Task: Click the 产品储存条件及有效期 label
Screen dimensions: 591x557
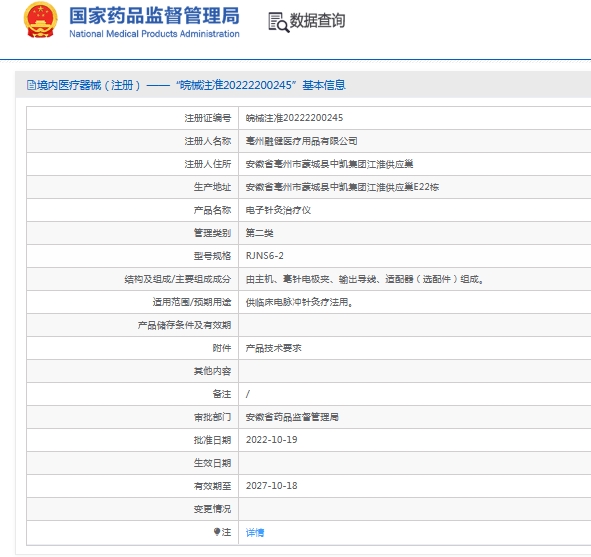Action: [x=184, y=325]
